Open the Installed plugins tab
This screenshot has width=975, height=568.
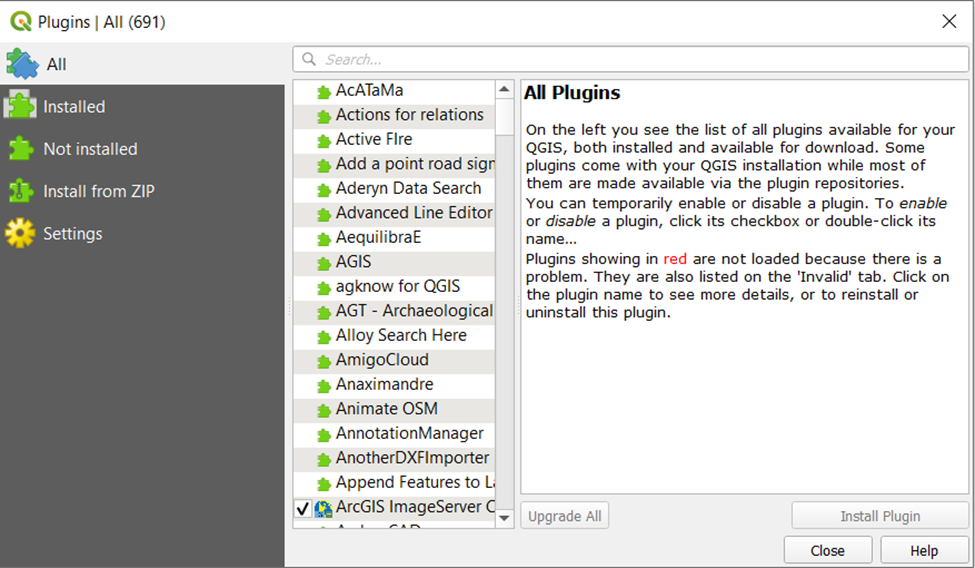click(x=142, y=106)
